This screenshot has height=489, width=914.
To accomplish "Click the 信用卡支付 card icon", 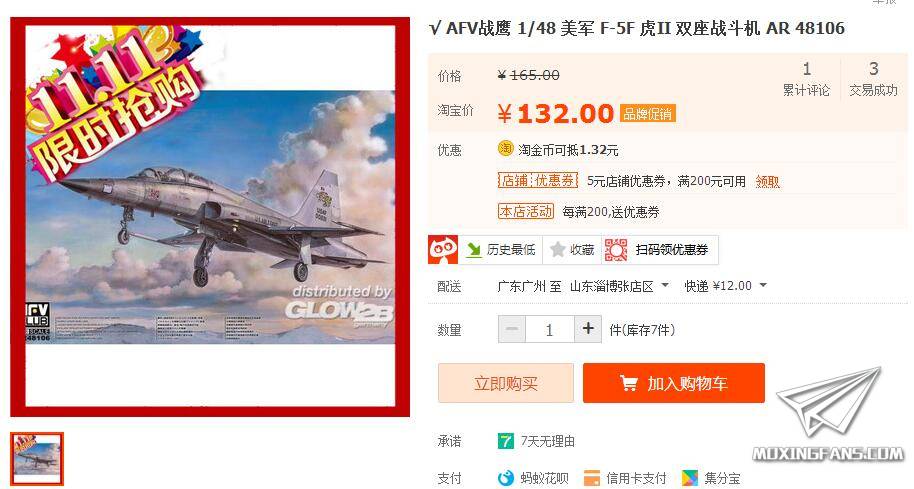I will (x=592, y=478).
